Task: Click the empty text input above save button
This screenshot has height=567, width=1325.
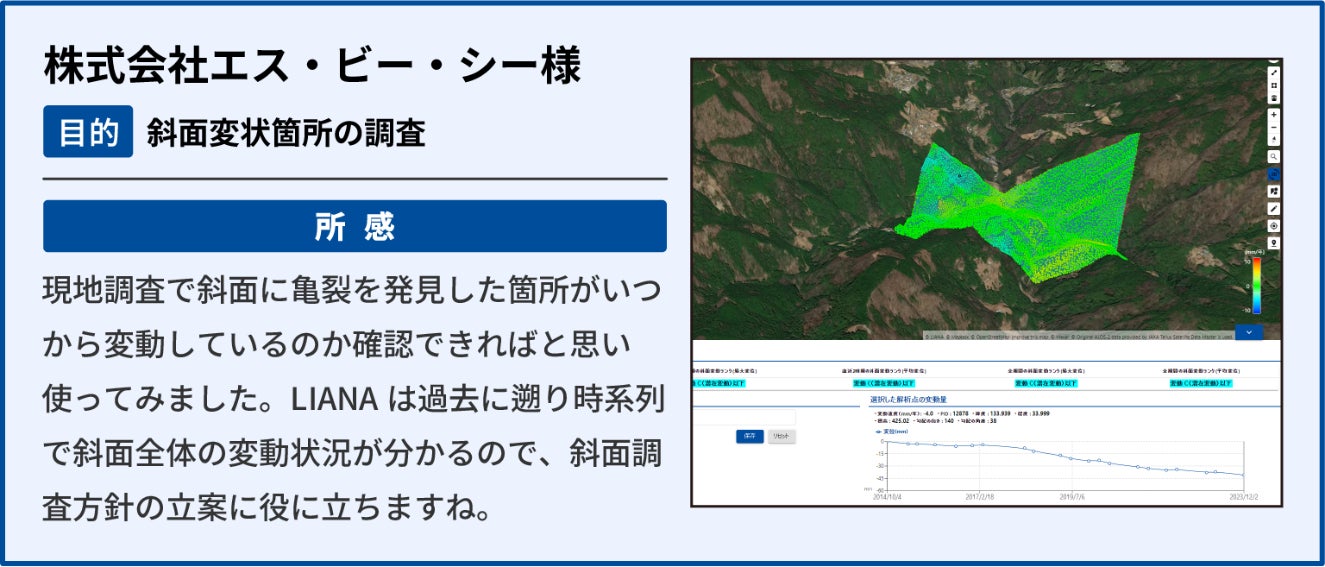Action: (743, 417)
